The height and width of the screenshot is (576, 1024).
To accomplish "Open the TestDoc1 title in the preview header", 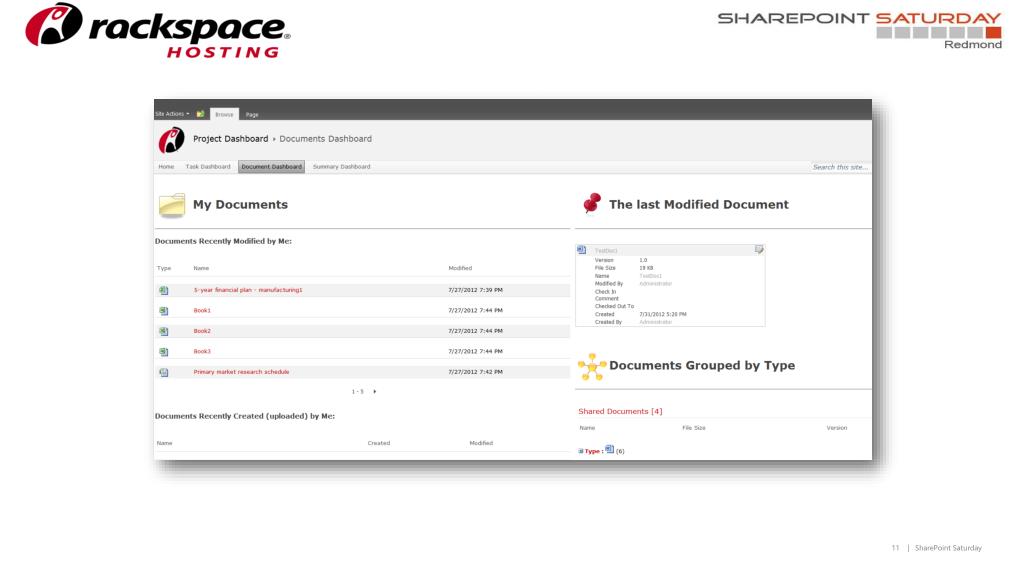I will [605, 251].
